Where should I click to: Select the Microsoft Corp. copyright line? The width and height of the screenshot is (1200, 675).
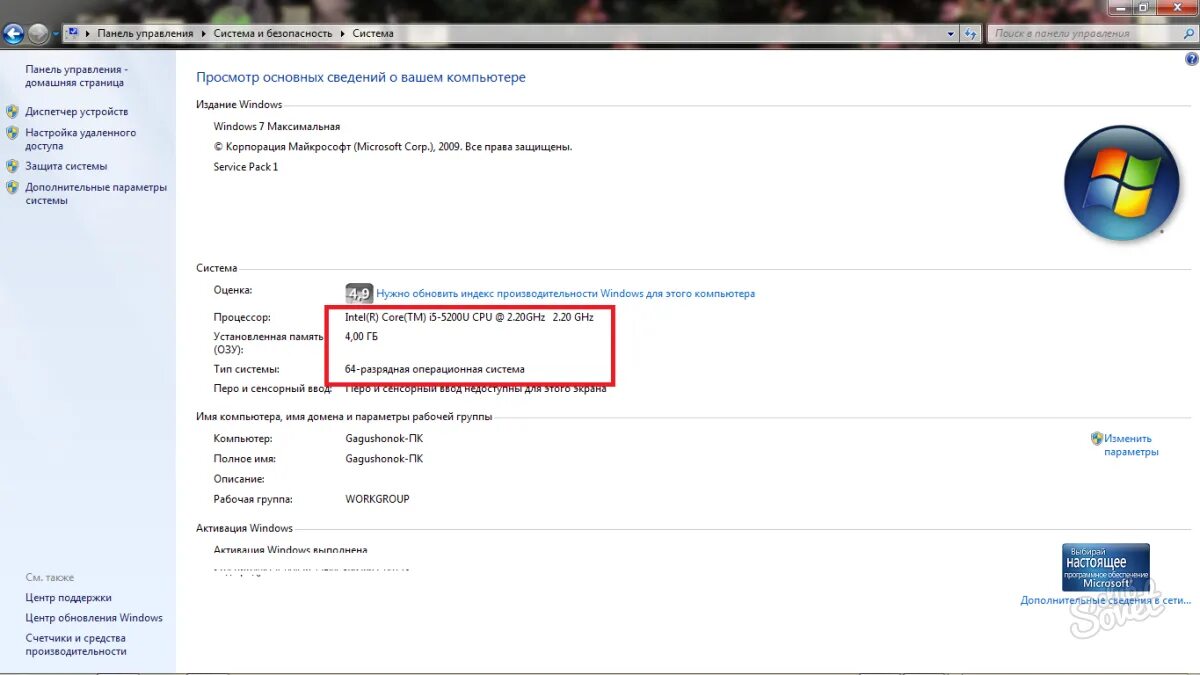tap(393, 147)
